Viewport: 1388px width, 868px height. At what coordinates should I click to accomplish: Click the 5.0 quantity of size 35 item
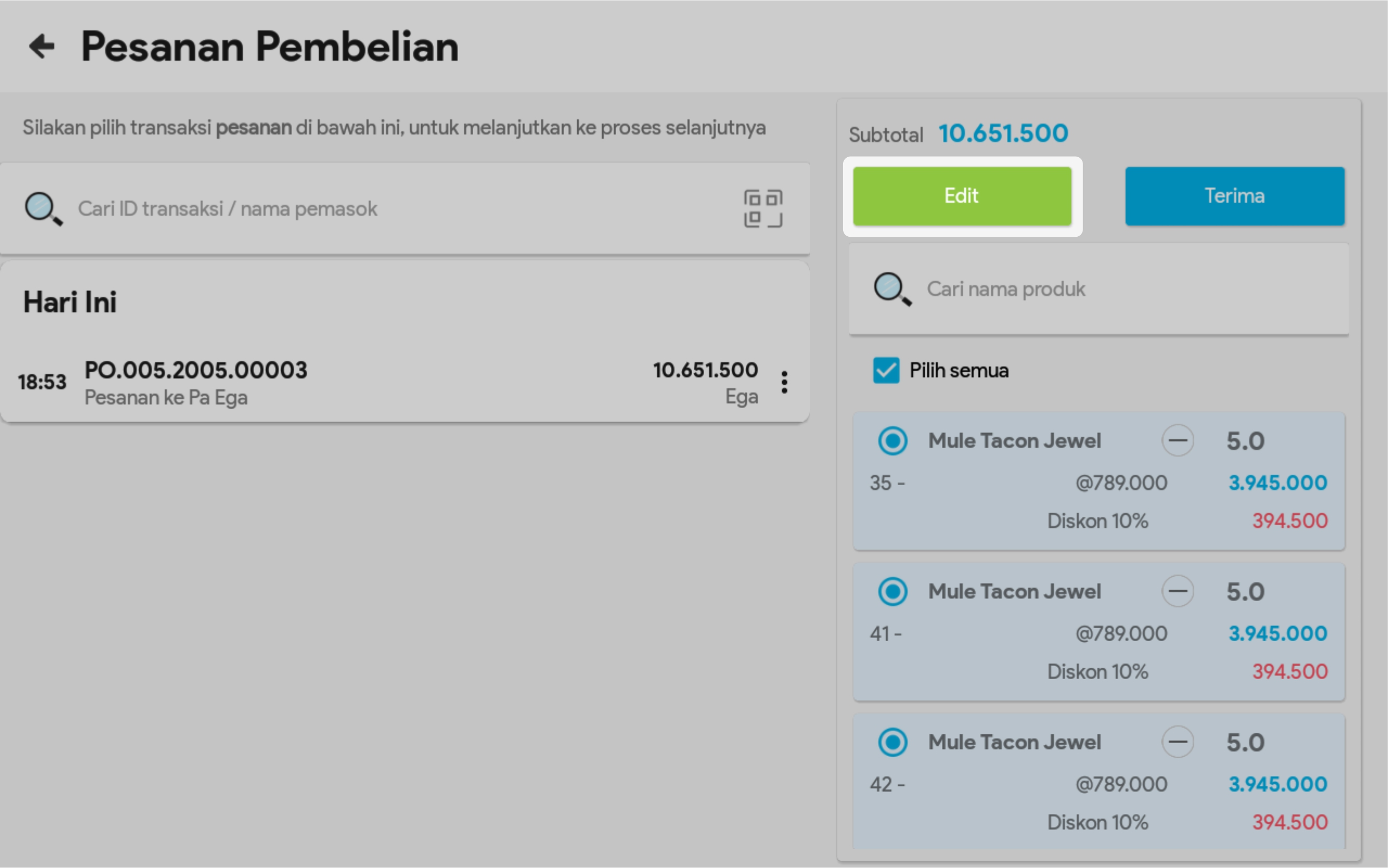click(x=1245, y=441)
